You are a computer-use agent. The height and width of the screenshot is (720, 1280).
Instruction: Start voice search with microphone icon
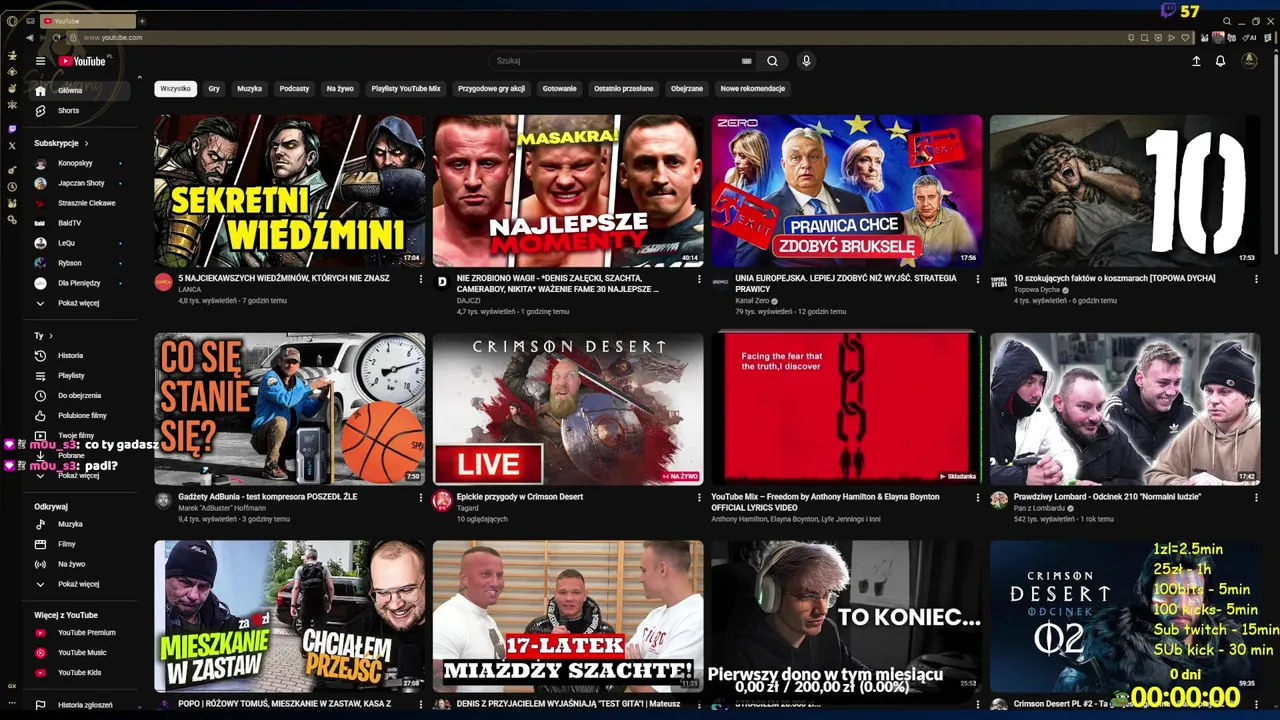click(x=806, y=61)
